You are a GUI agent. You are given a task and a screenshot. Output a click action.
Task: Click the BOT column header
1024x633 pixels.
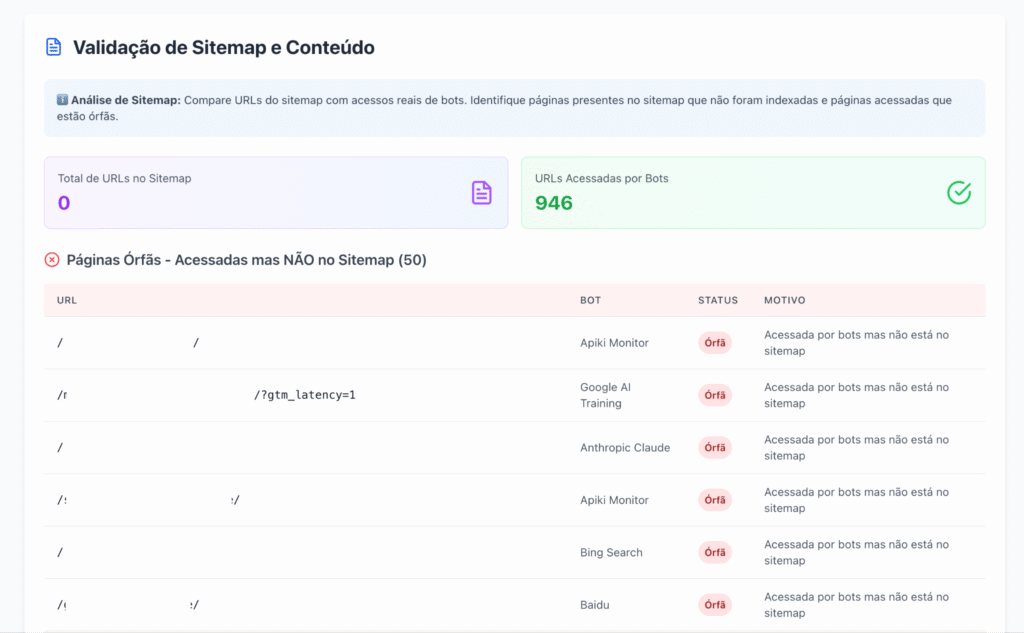(x=590, y=300)
